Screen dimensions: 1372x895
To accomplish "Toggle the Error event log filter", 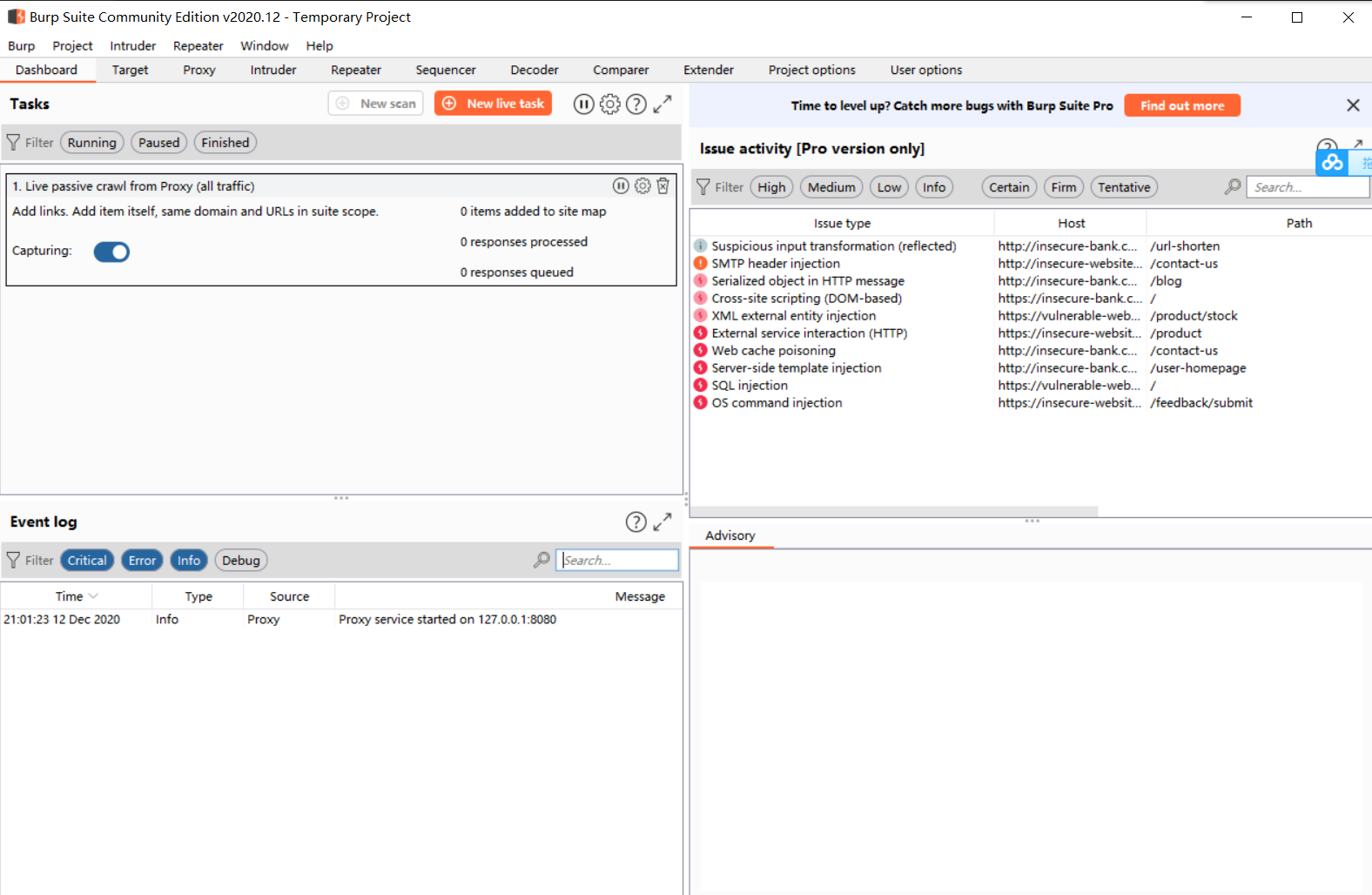I will pos(142,561).
